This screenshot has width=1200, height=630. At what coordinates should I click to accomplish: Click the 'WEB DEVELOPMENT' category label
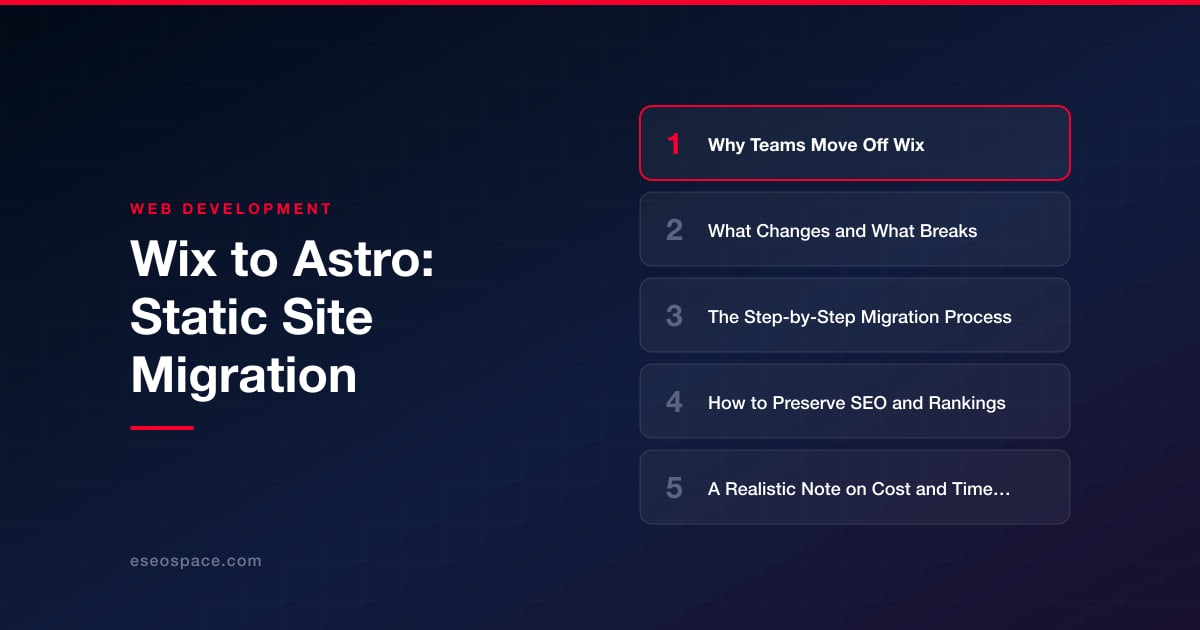point(231,209)
